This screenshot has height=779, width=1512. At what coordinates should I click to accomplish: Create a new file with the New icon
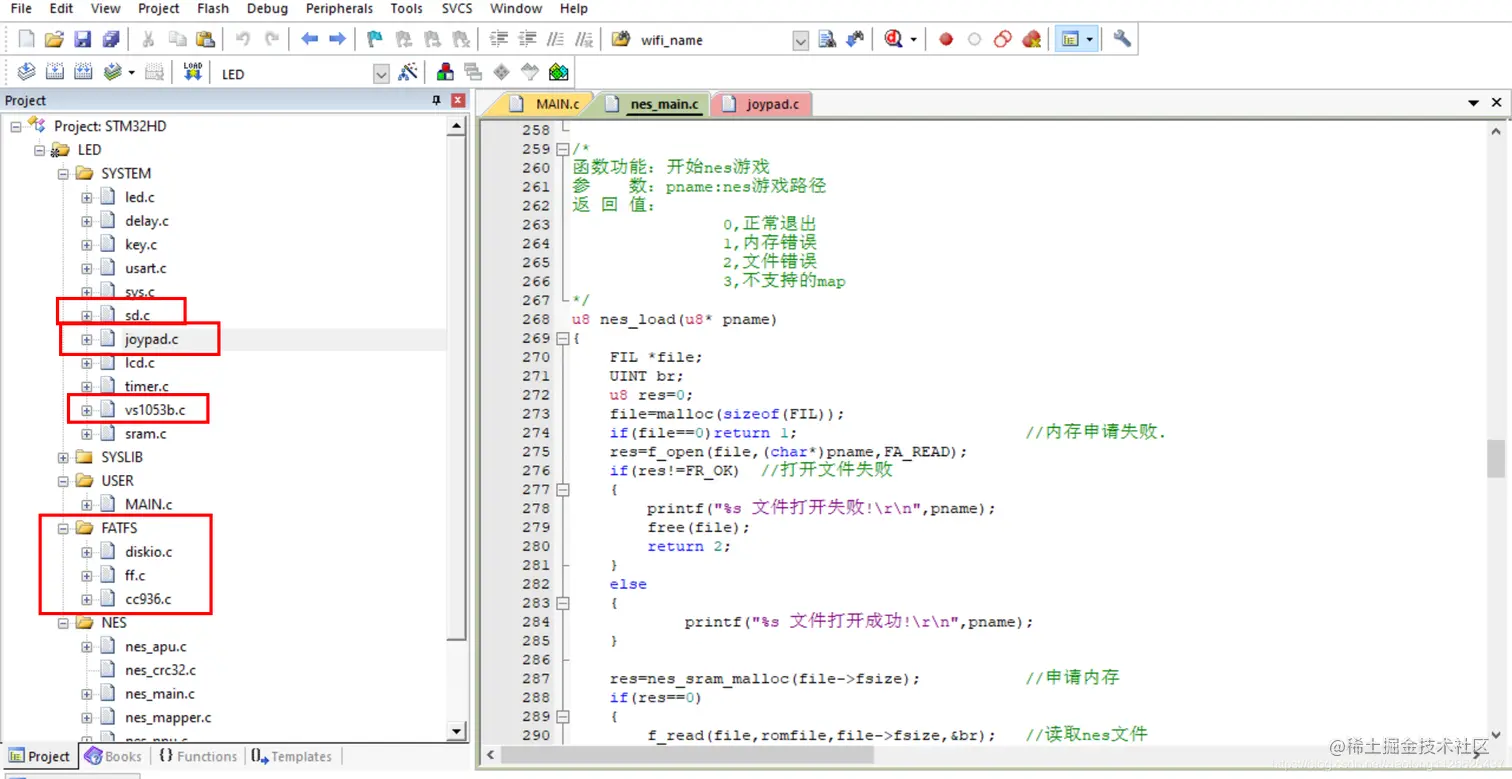click(27, 39)
